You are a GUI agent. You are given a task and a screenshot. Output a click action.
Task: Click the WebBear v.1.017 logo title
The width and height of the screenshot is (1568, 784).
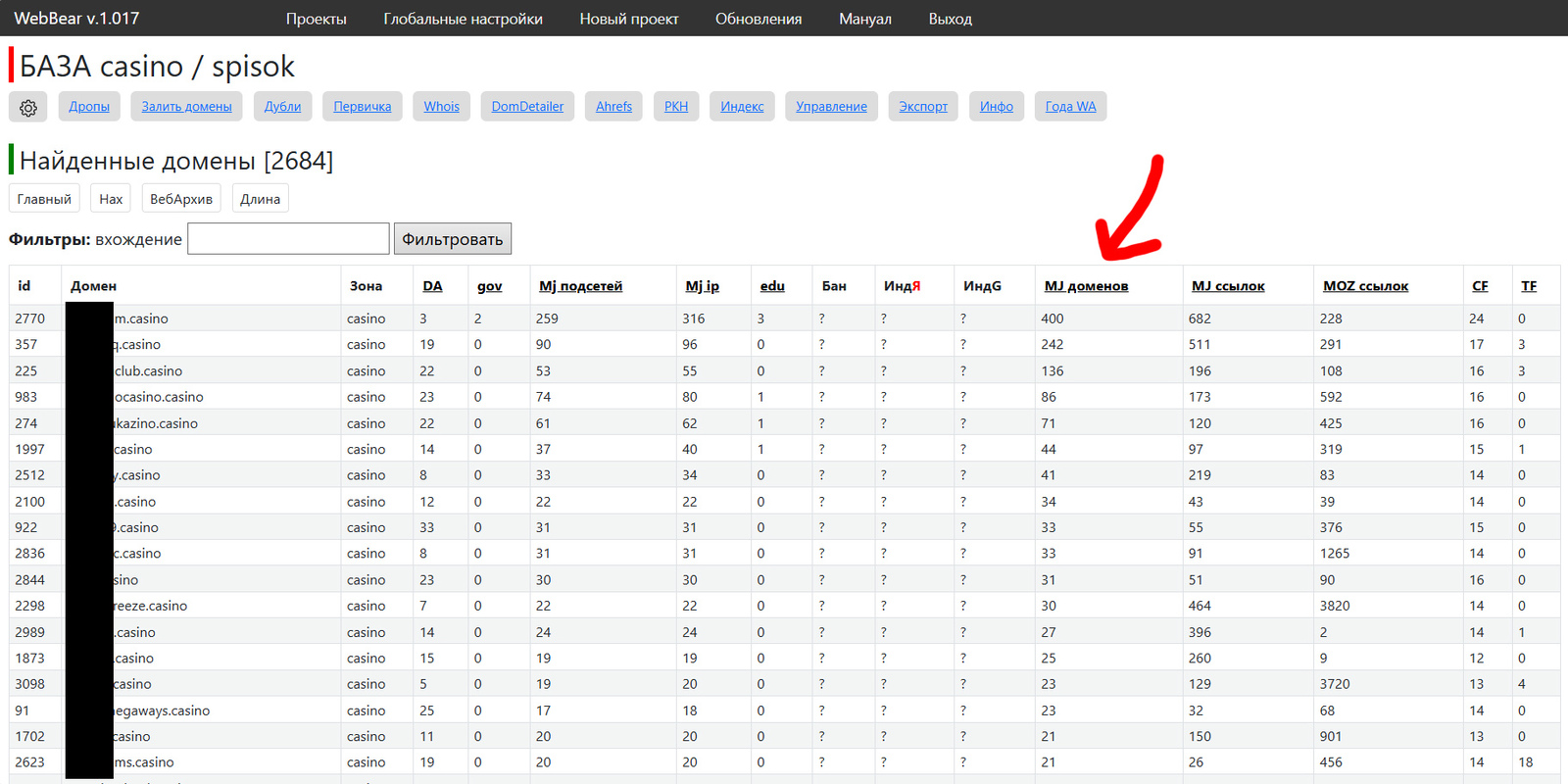(x=76, y=19)
